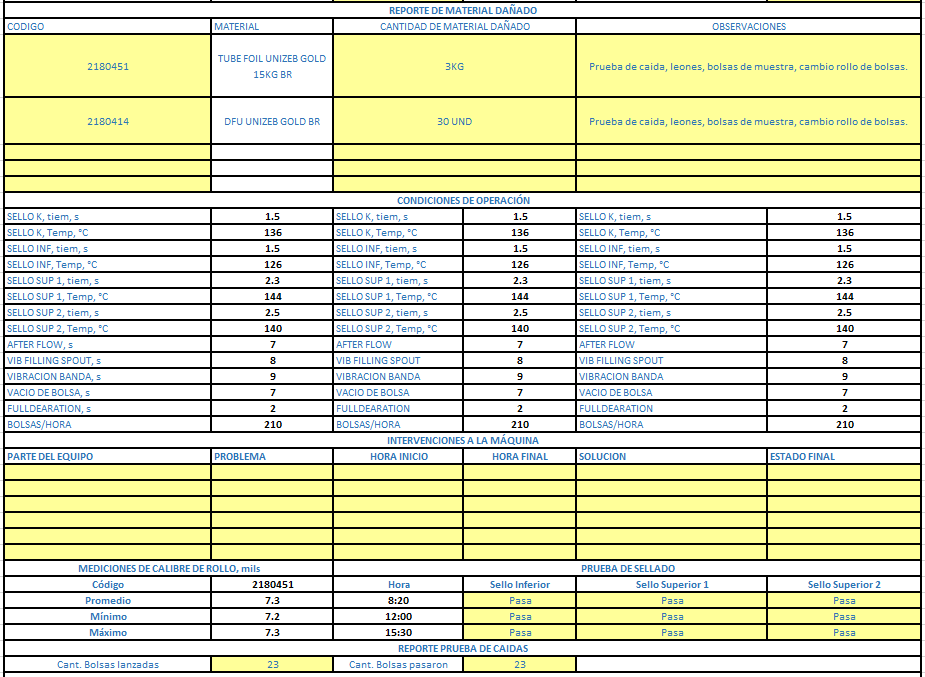This screenshot has width=925, height=677.
Task: Select 'Pasa' under Sello Inferior at 8:20
Action: [x=519, y=601]
